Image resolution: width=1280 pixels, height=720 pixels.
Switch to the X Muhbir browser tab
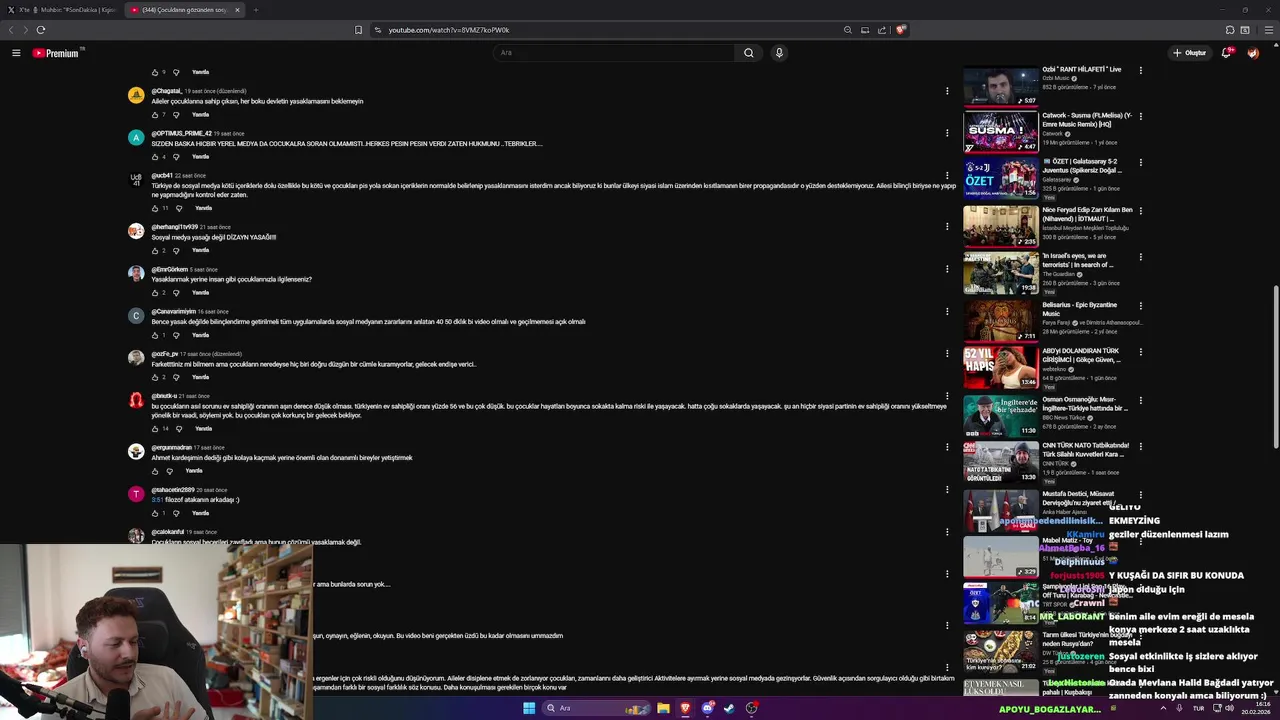(62, 10)
